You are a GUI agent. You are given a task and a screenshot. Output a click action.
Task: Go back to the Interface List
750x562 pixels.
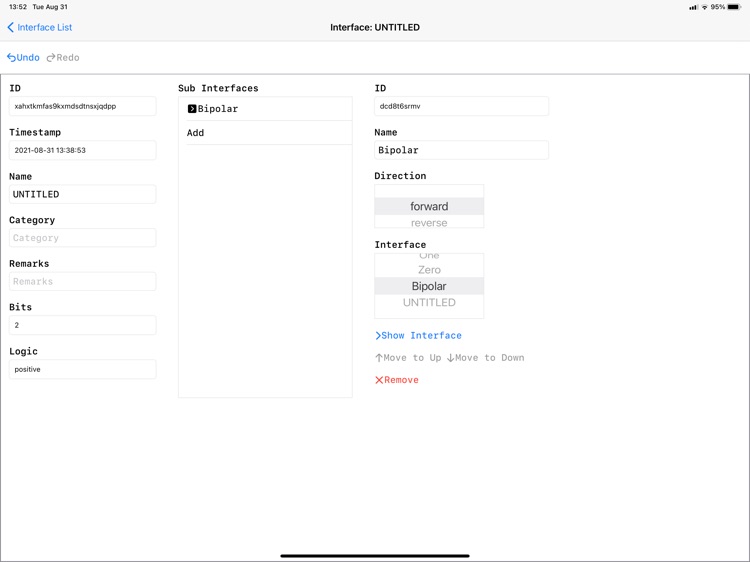tap(40, 27)
